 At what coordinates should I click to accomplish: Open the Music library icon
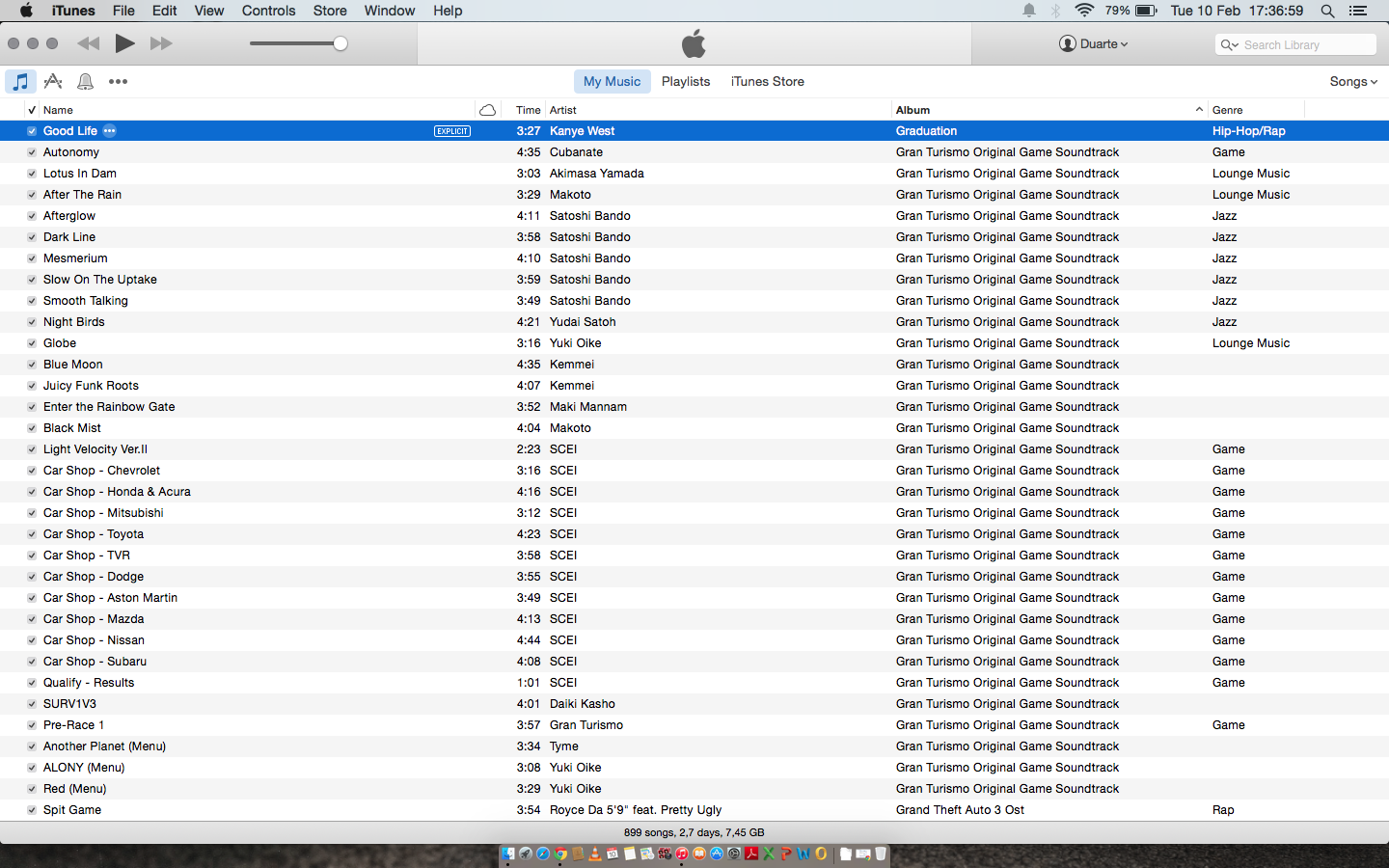tap(20, 82)
